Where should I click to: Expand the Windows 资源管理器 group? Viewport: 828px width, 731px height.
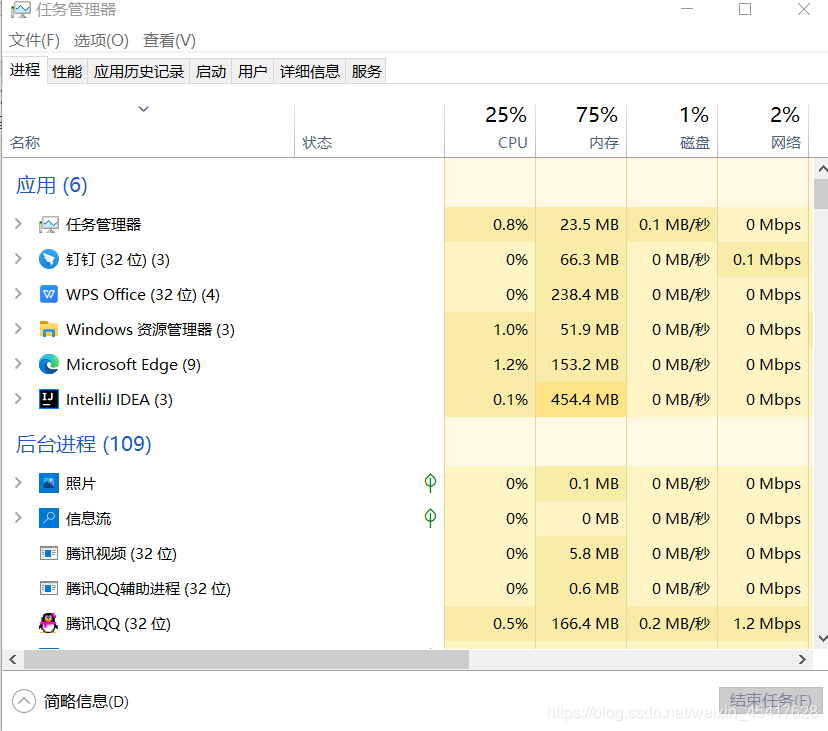tap(18, 329)
